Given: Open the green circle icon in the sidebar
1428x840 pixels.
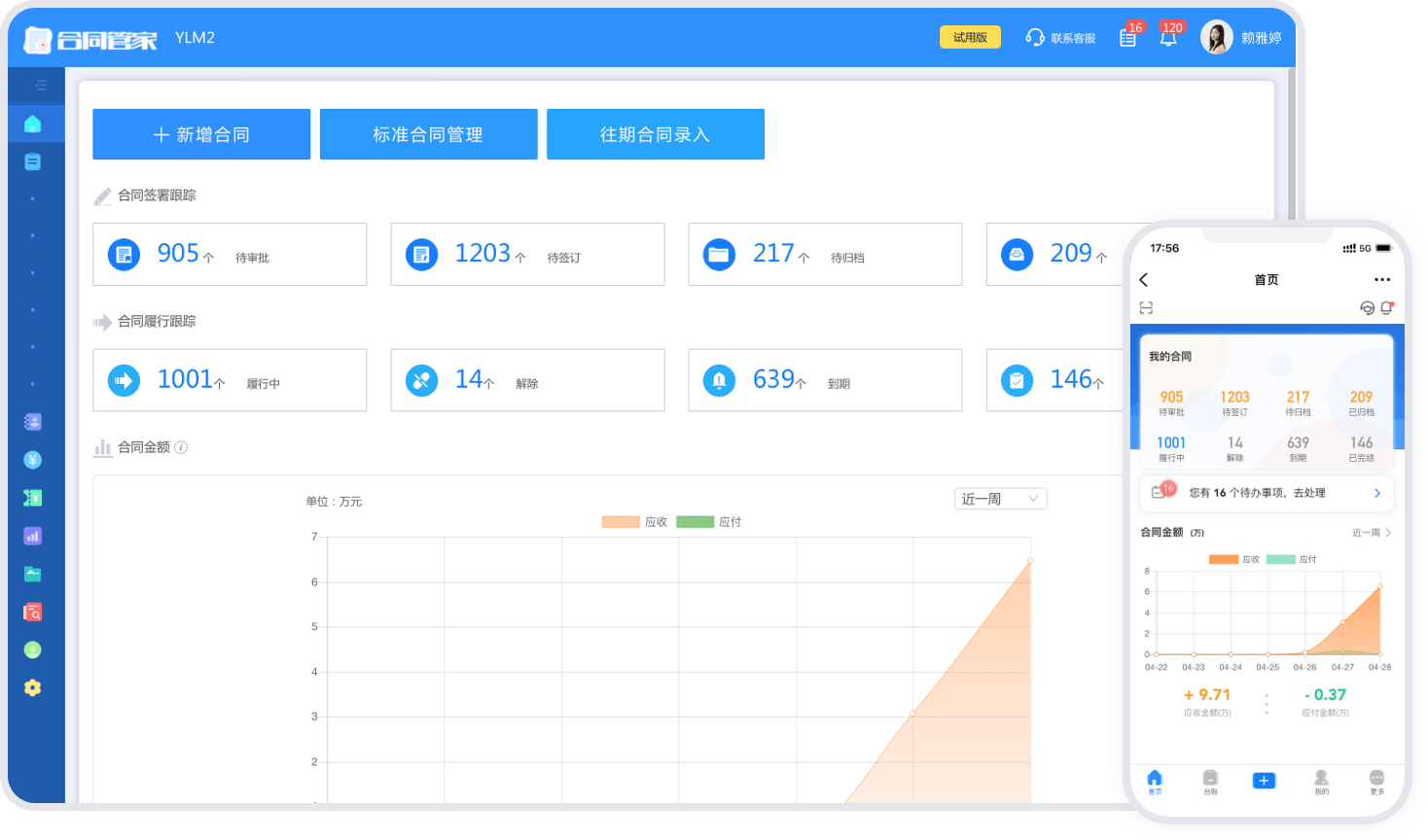Looking at the screenshot, I should coord(33,649).
